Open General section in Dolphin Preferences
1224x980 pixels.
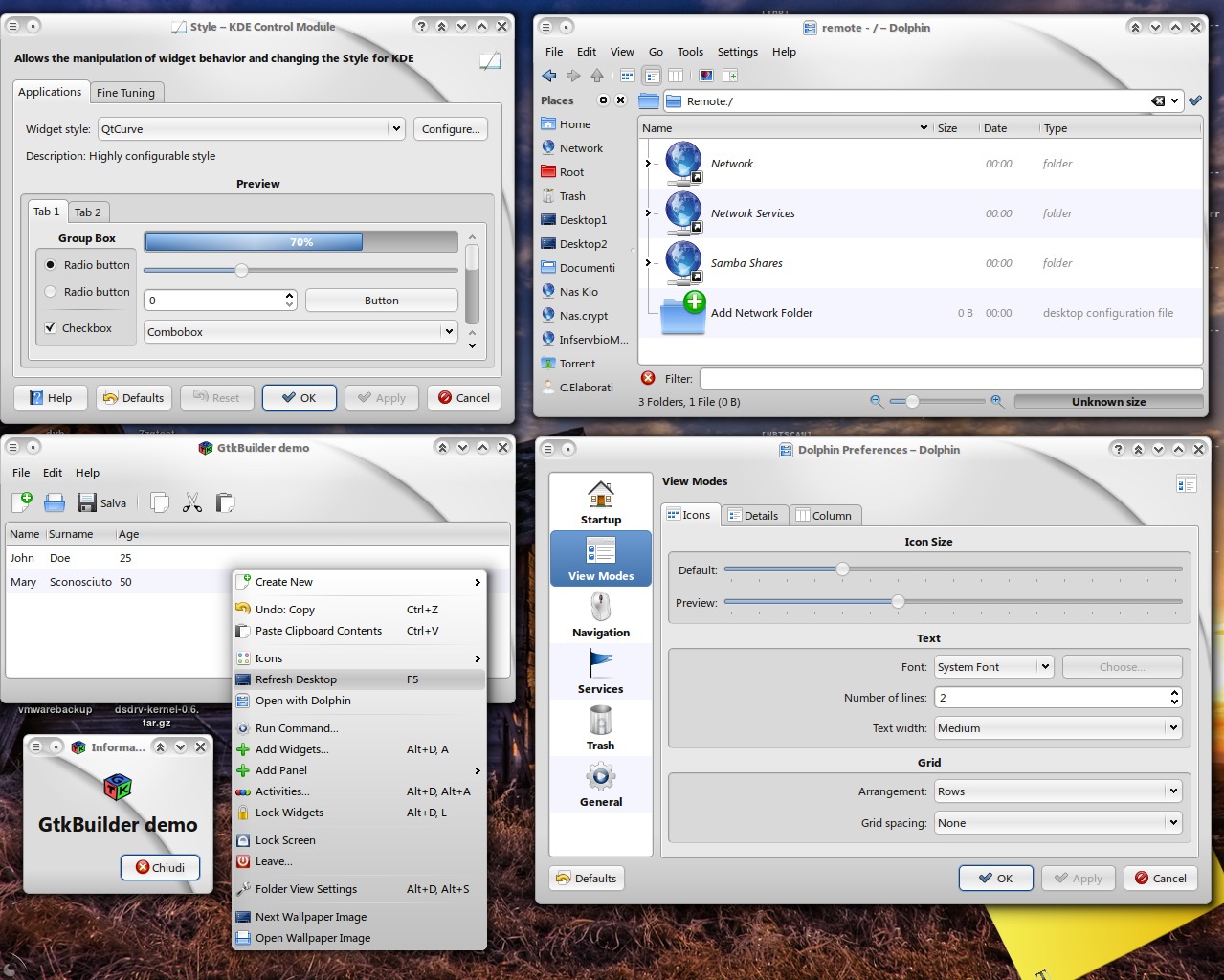tap(601, 785)
